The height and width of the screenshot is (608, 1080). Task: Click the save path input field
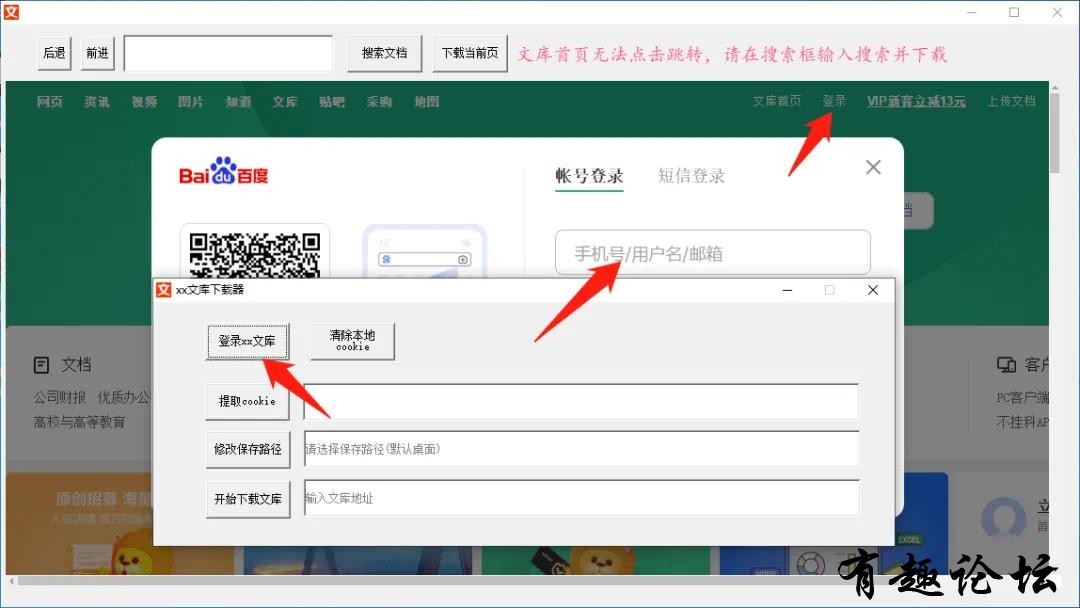click(x=581, y=449)
